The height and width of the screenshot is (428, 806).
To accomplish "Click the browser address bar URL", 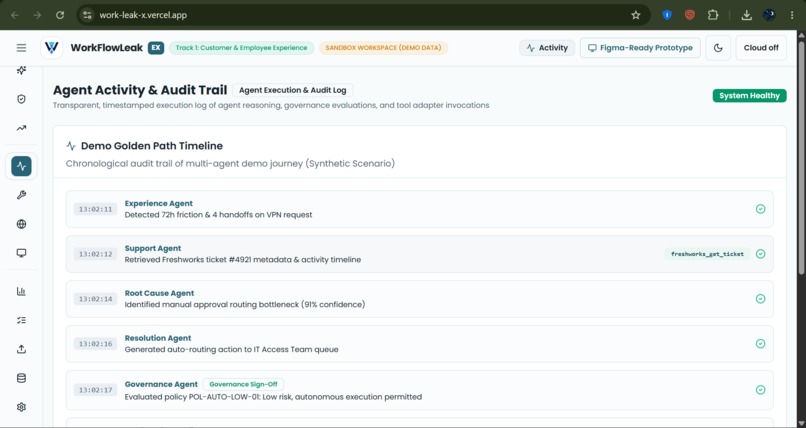I will tap(143, 15).
